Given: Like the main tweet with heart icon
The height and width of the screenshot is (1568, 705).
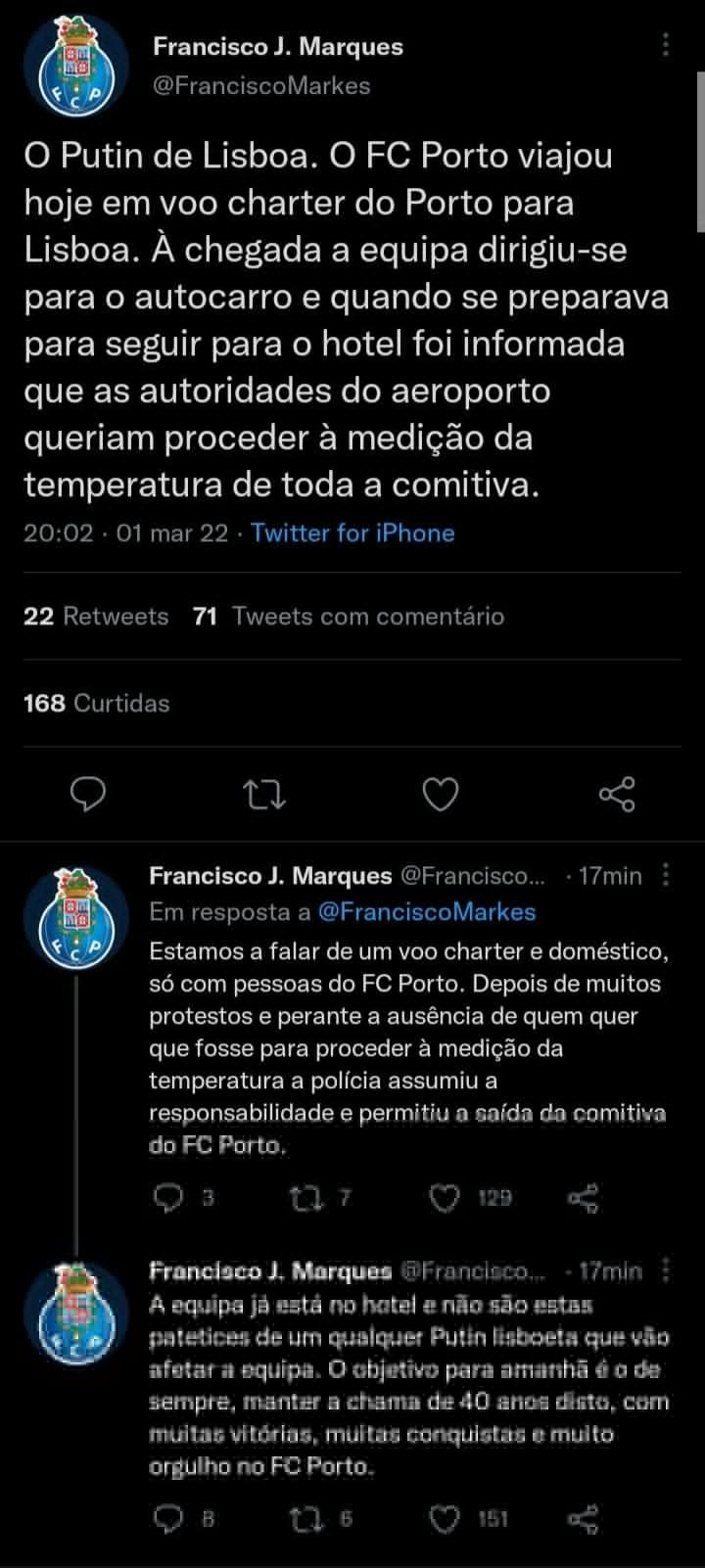Looking at the screenshot, I should (x=441, y=794).
